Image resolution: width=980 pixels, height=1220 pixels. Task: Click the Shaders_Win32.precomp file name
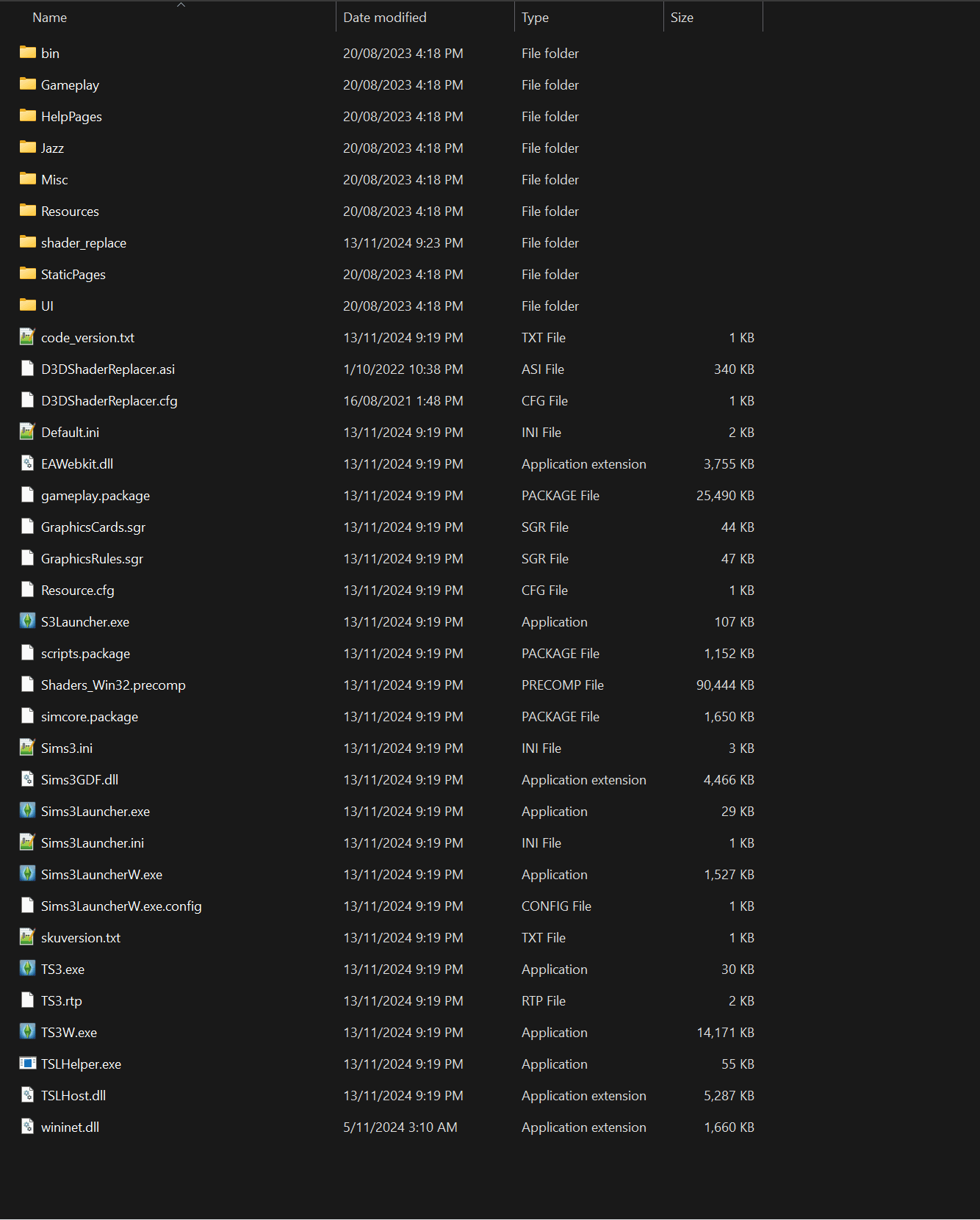coord(114,685)
